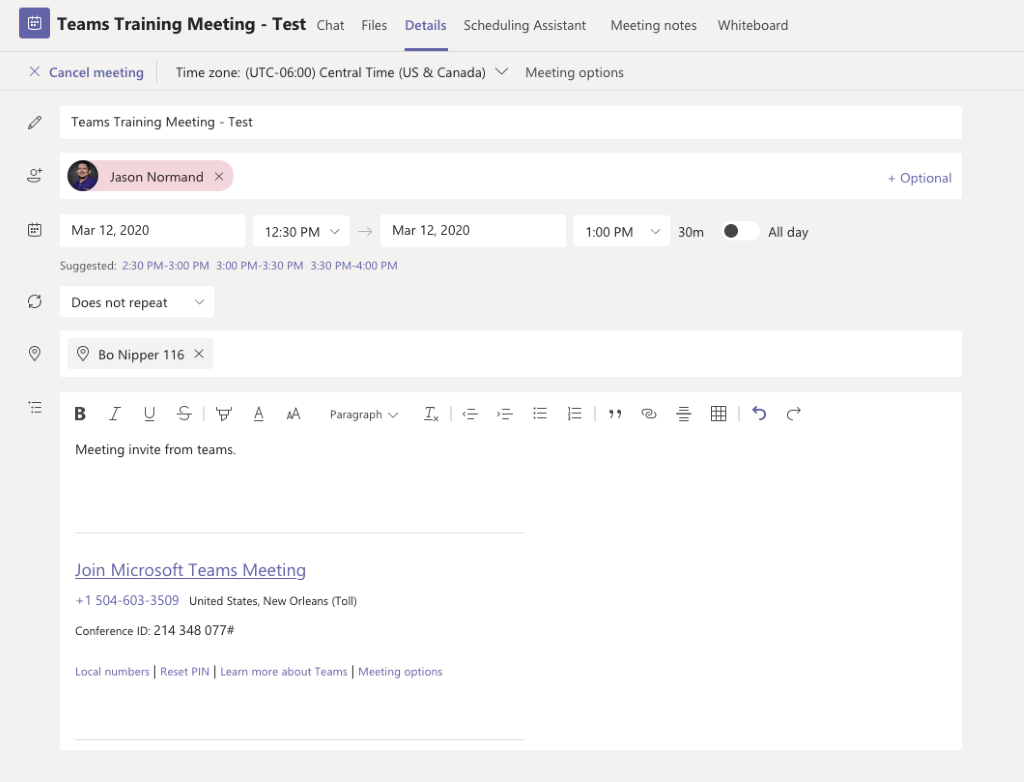The image size is (1024, 782).
Task: Add optional attendees with + Optional
Action: 920,178
